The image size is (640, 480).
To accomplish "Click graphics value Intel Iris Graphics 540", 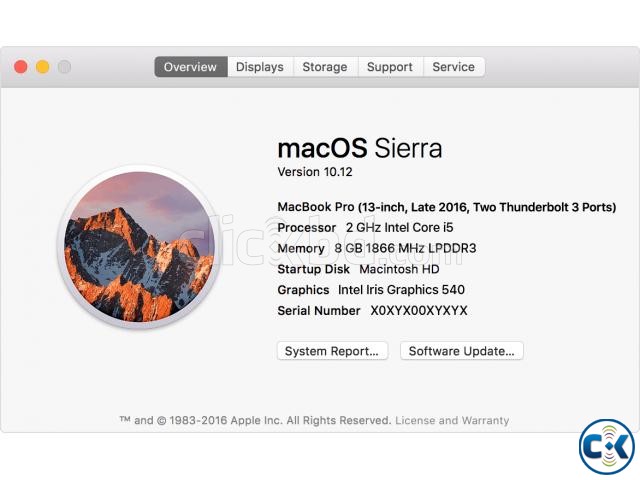I will click(x=401, y=290).
